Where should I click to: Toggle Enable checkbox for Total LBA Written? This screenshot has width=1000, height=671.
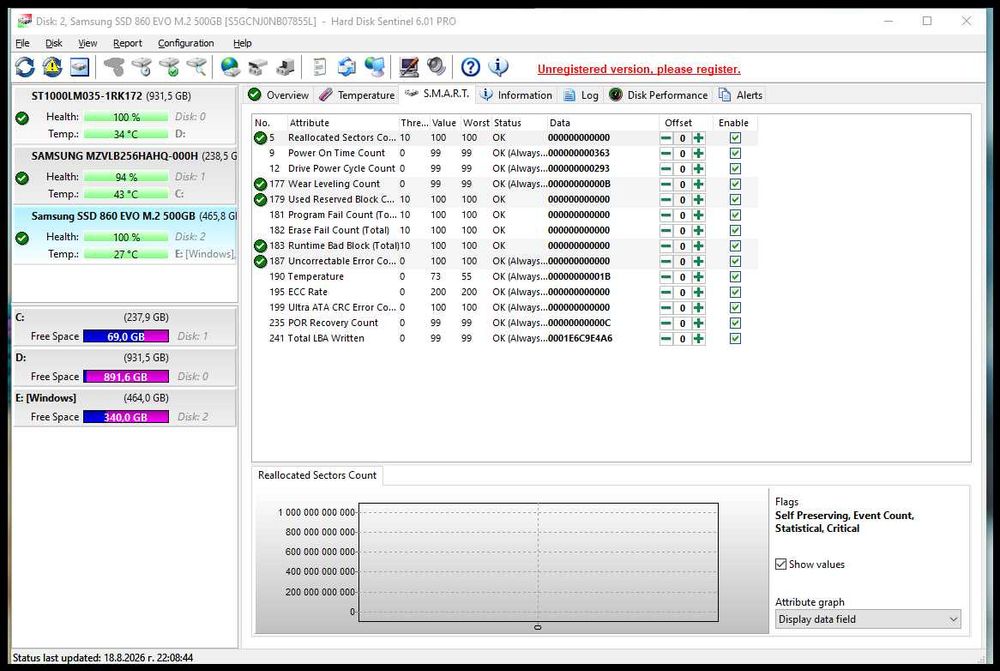coord(735,339)
